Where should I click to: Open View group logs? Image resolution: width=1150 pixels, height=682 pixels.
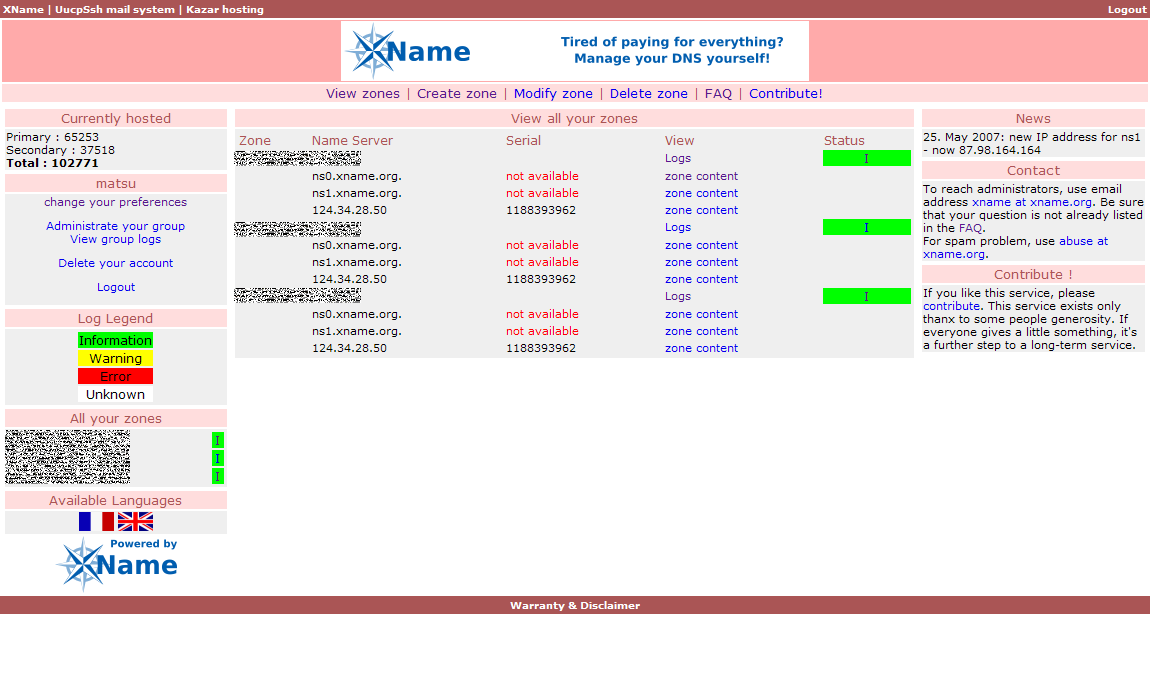[x=115, y=240]
